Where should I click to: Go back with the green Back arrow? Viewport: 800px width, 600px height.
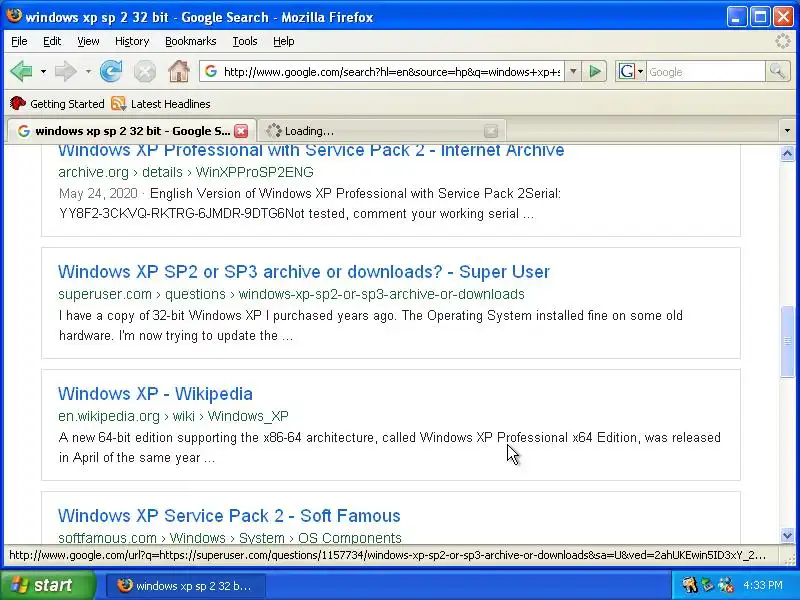tap(21, 71)
